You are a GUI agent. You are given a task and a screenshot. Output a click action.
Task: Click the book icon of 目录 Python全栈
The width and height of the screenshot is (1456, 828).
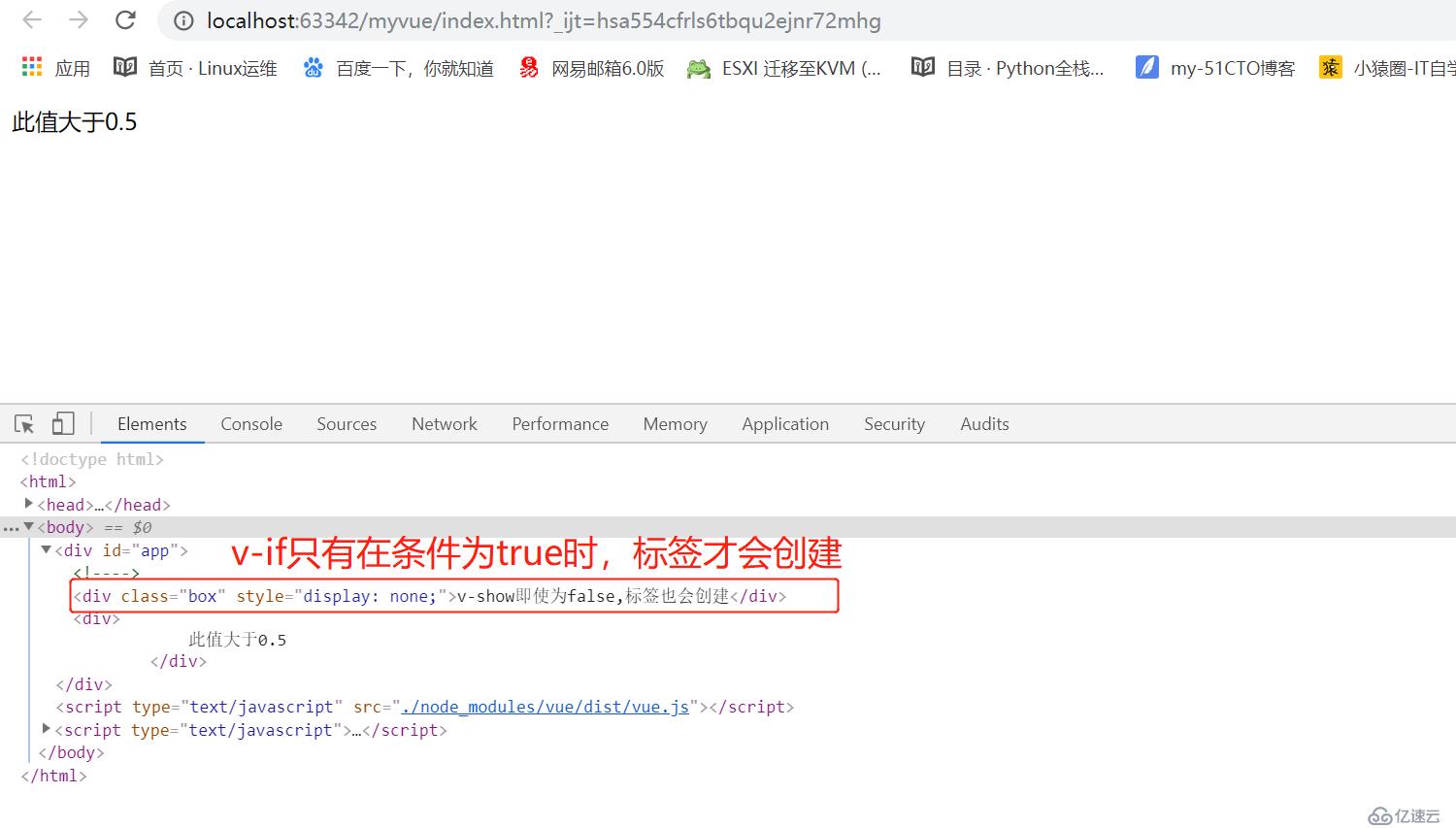click(x=922, y=67)
